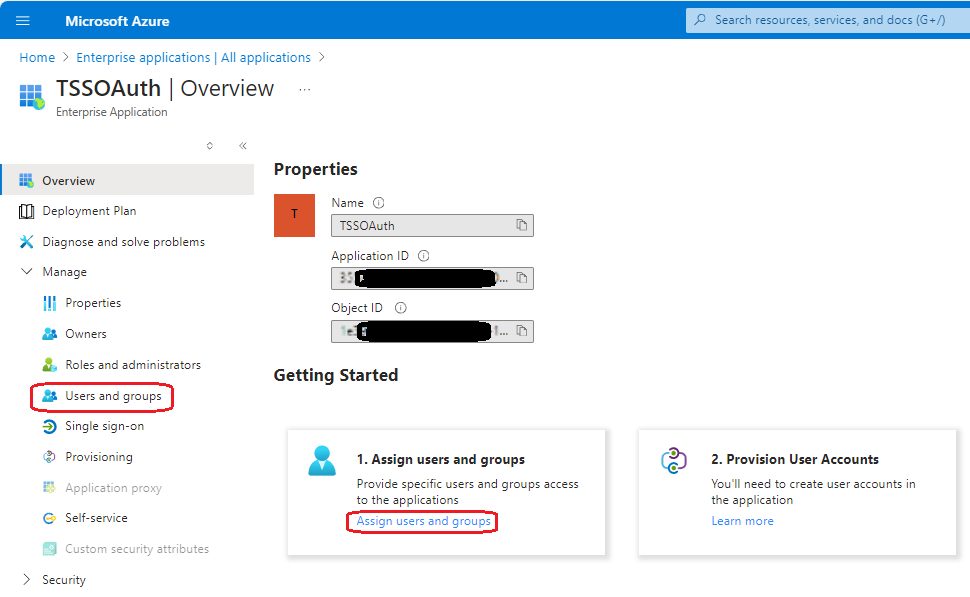Click the Enterprise Application subtitle text
Viewport: 970px width, 597px height.
point(112,112)
